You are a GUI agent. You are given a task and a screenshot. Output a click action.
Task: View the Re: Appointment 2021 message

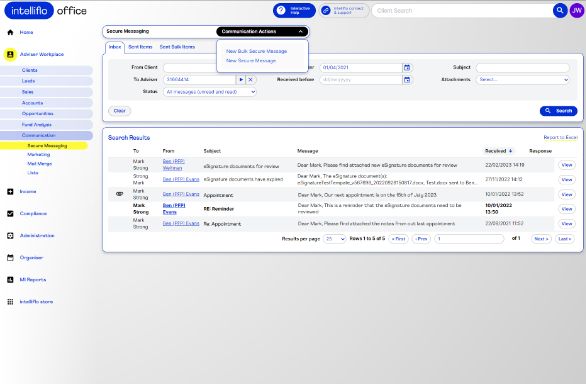567,224
